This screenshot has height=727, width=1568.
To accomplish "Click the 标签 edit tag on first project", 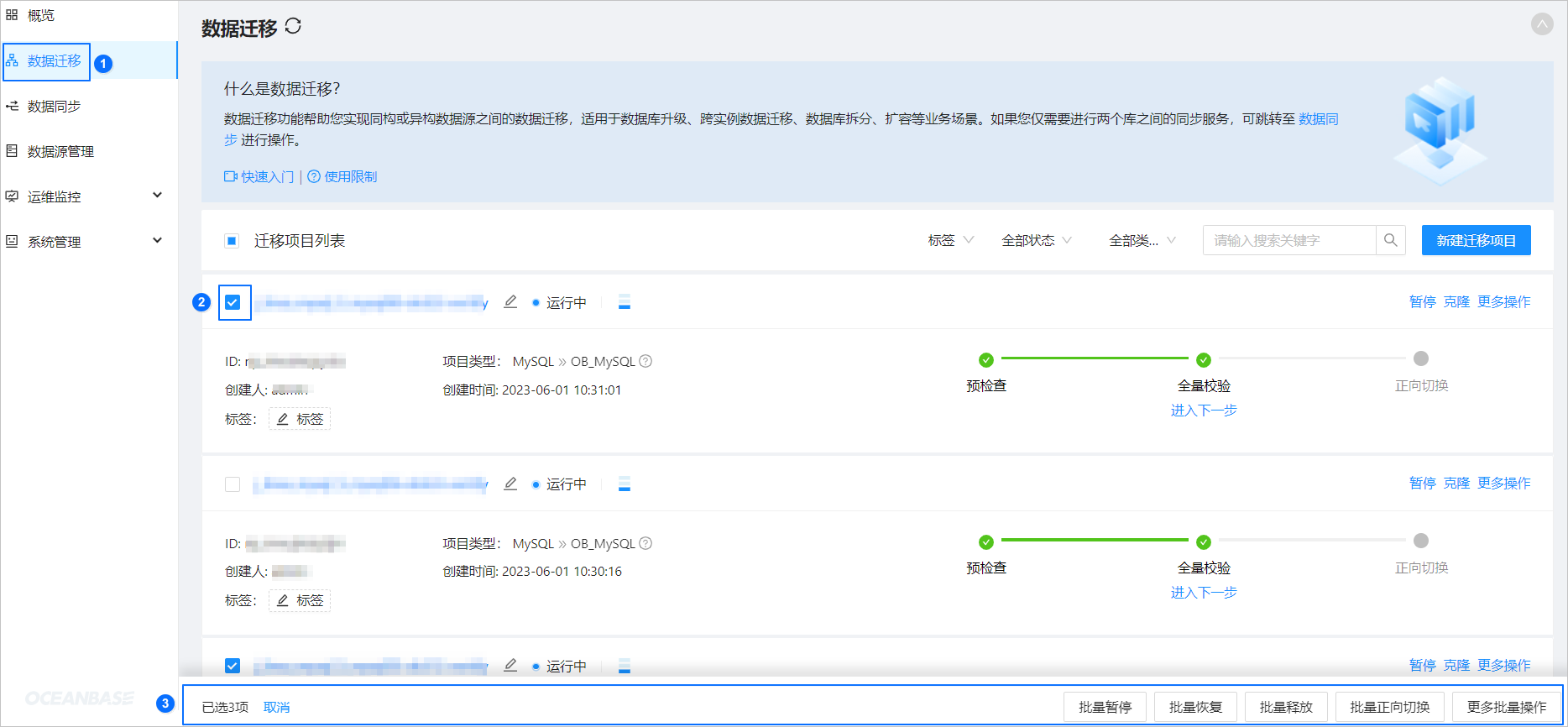I will 300,419.
